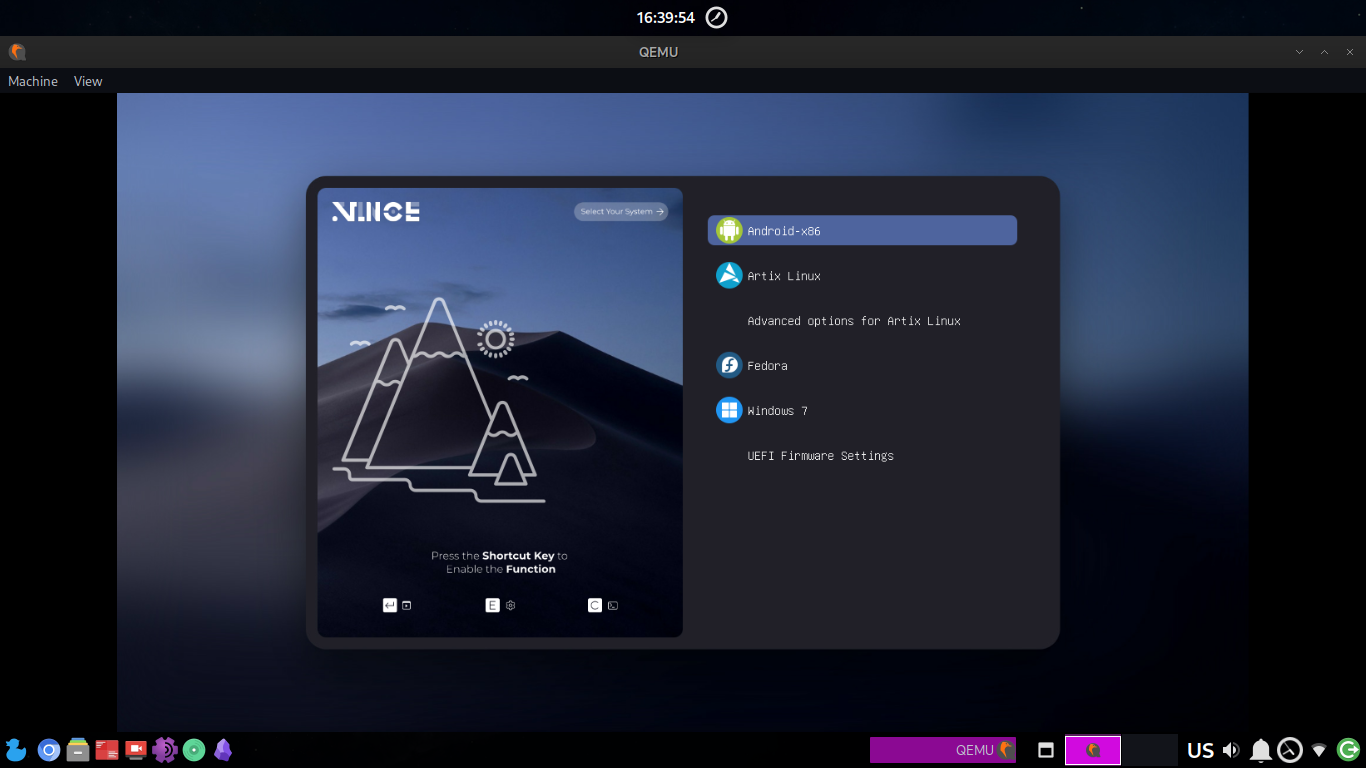Viewport: 1366px width, 768px height.
Task: Click the Select Your System button
Action: pyautogui.click(x=621, y=211)
